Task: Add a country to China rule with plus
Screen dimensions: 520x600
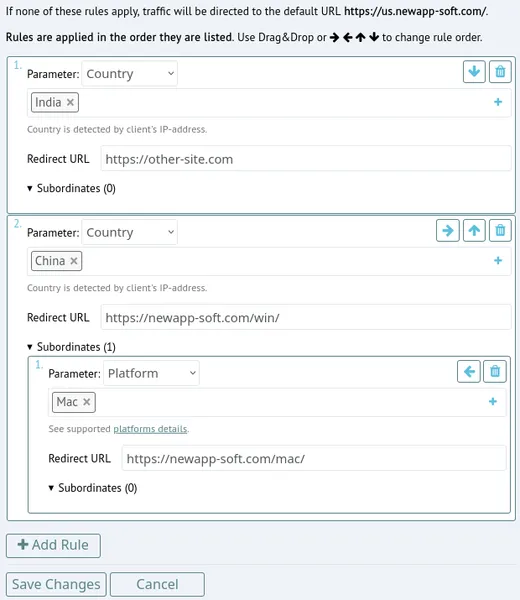Action: pos(498,261)
